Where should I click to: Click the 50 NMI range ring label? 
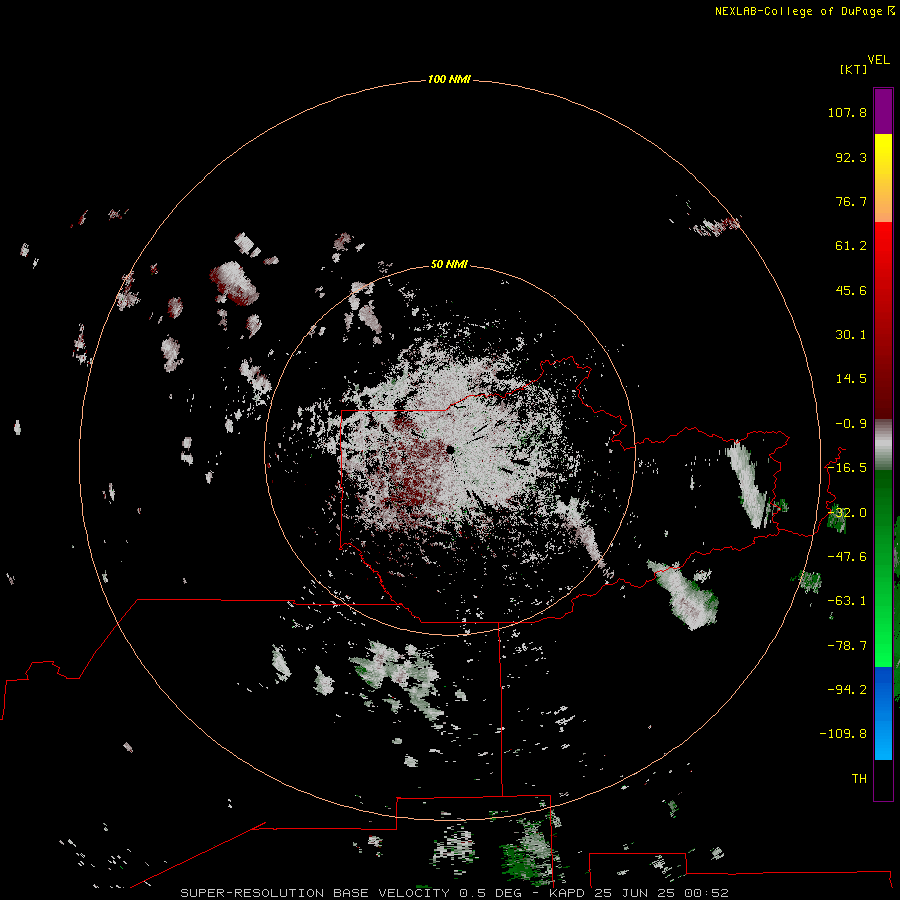[449, 264]
